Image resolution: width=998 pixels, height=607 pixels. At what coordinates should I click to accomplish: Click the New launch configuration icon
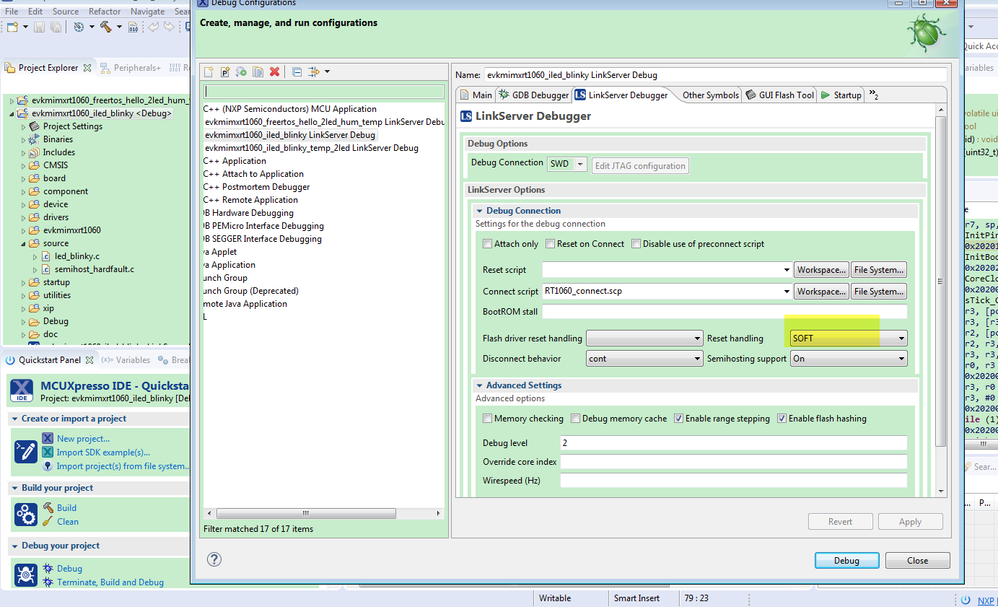209,72
